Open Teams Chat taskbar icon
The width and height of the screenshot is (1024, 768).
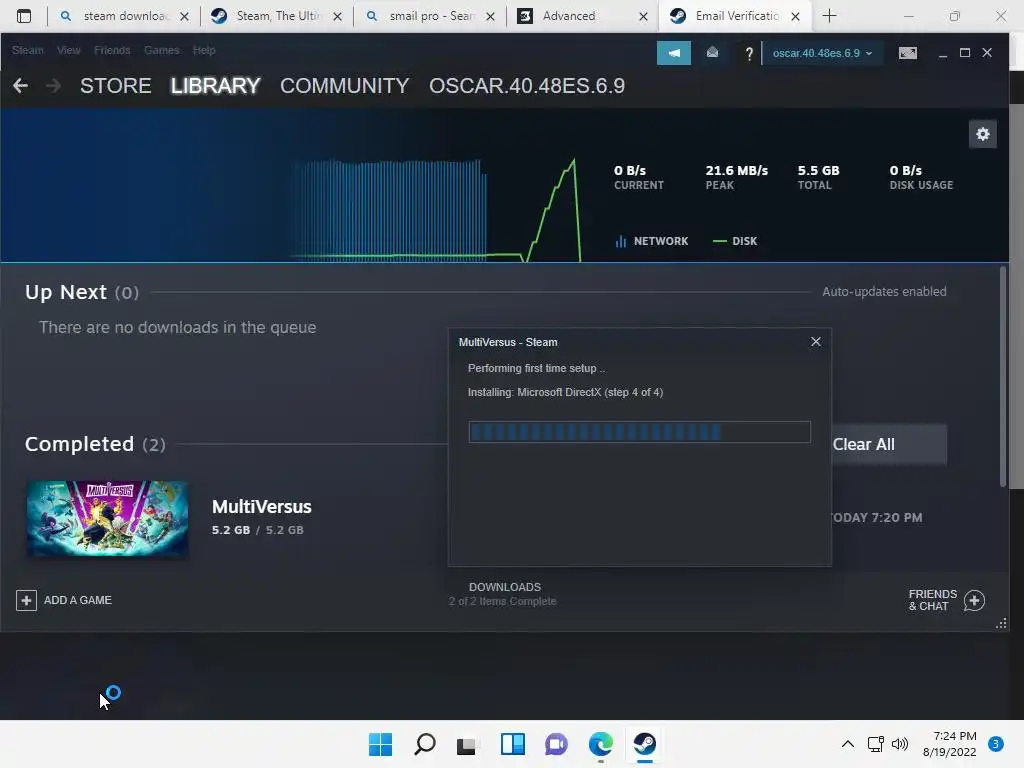[556, 744]
